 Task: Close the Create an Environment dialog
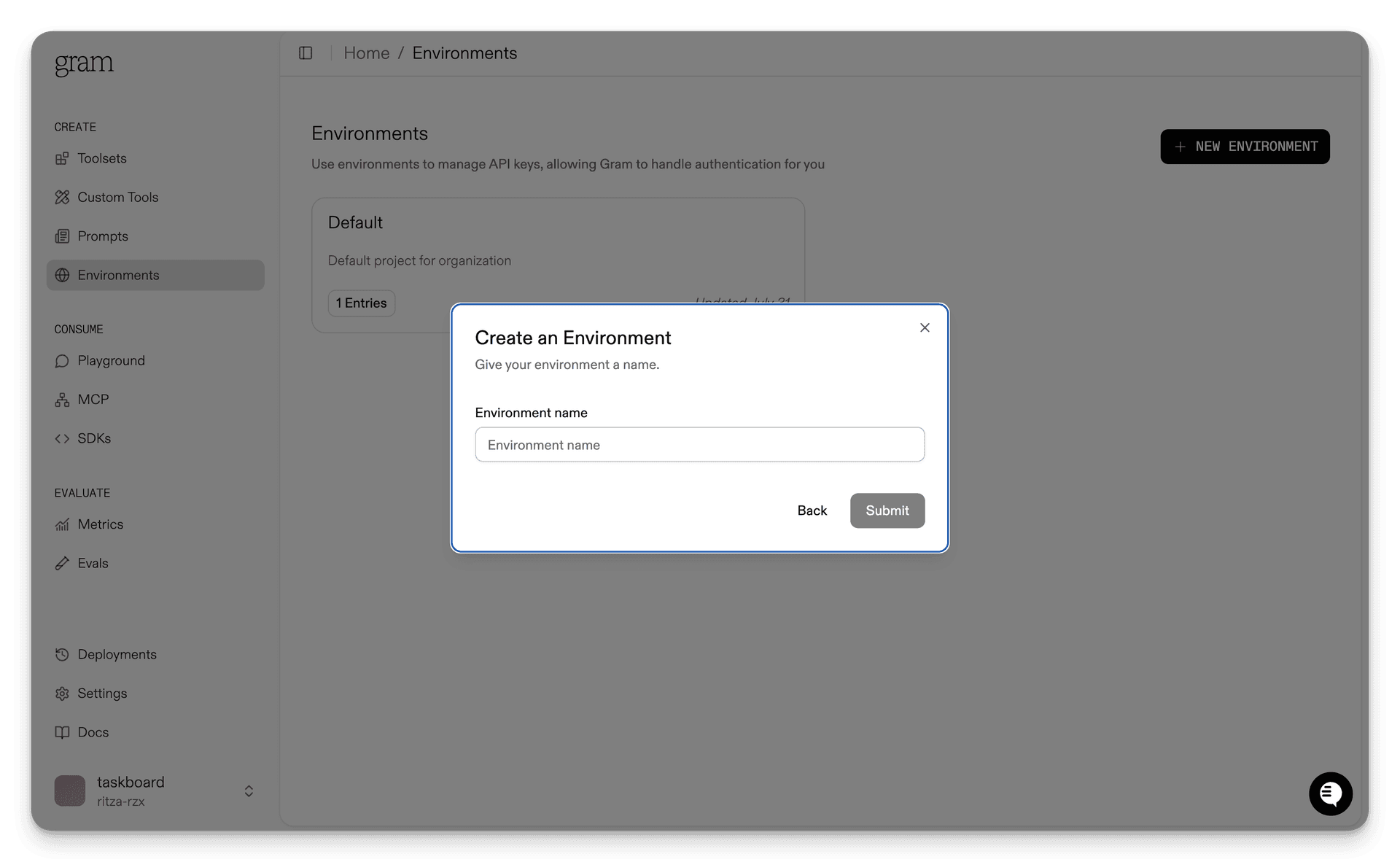pyautogui.click(x=924, y=327)
